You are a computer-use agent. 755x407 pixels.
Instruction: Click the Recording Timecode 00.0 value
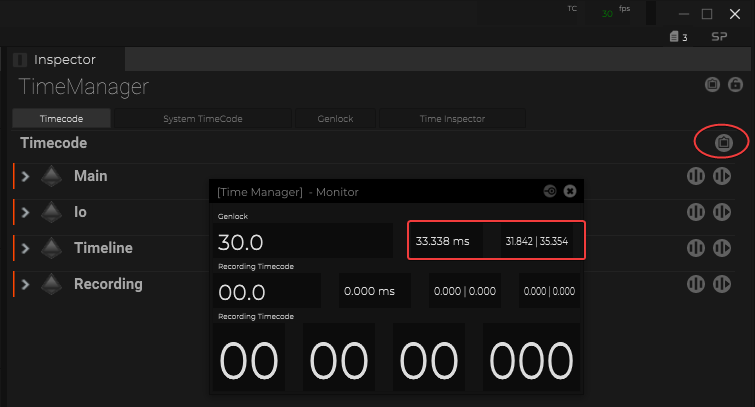pos(267,291)
